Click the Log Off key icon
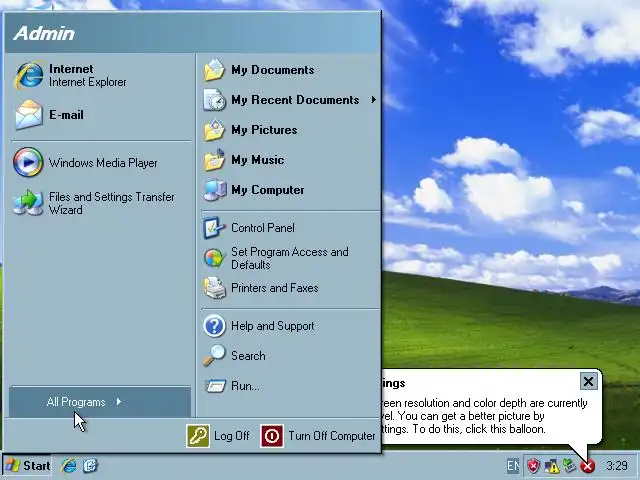 [198, 436]
